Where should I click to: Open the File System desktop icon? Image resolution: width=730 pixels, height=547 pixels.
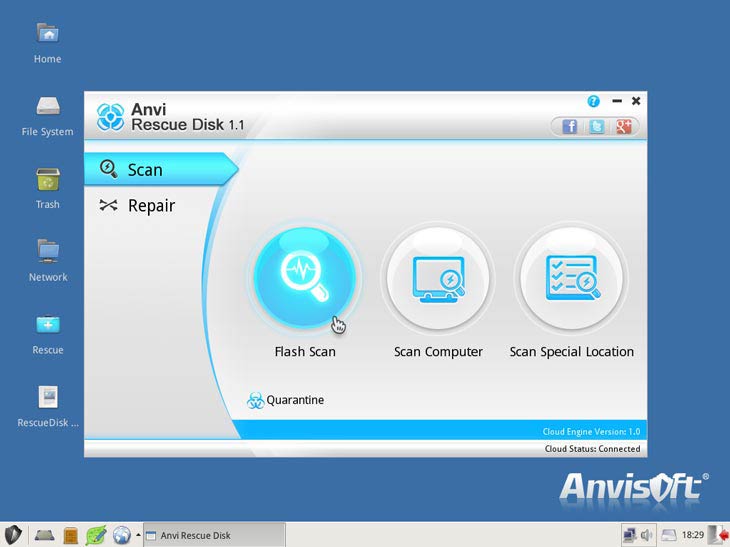47,116
